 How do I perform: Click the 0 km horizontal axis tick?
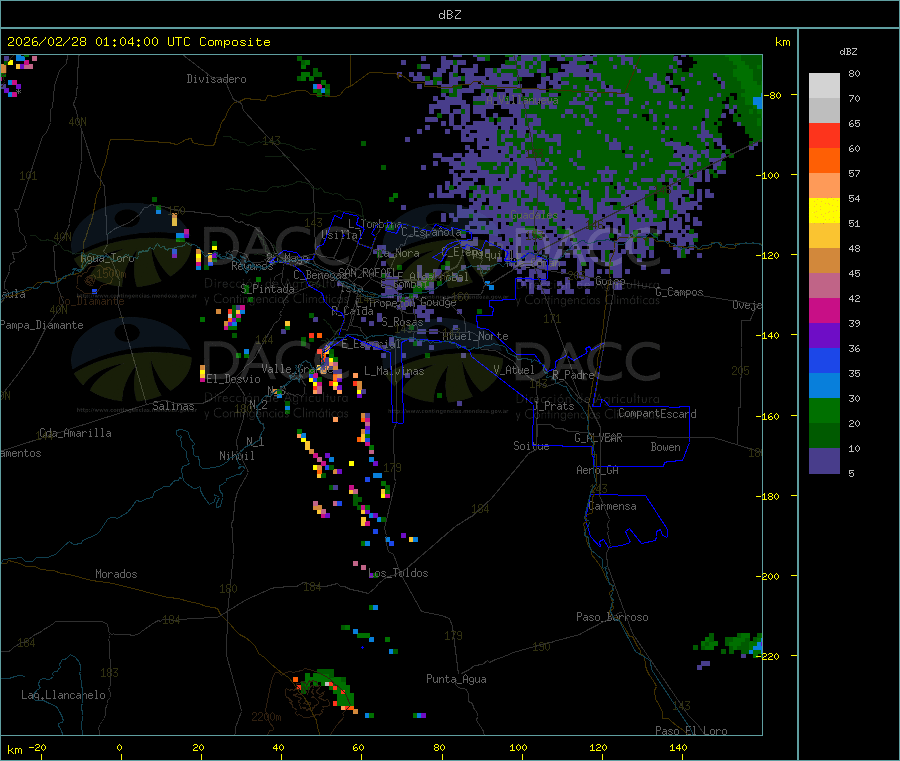tap(119, 747)
